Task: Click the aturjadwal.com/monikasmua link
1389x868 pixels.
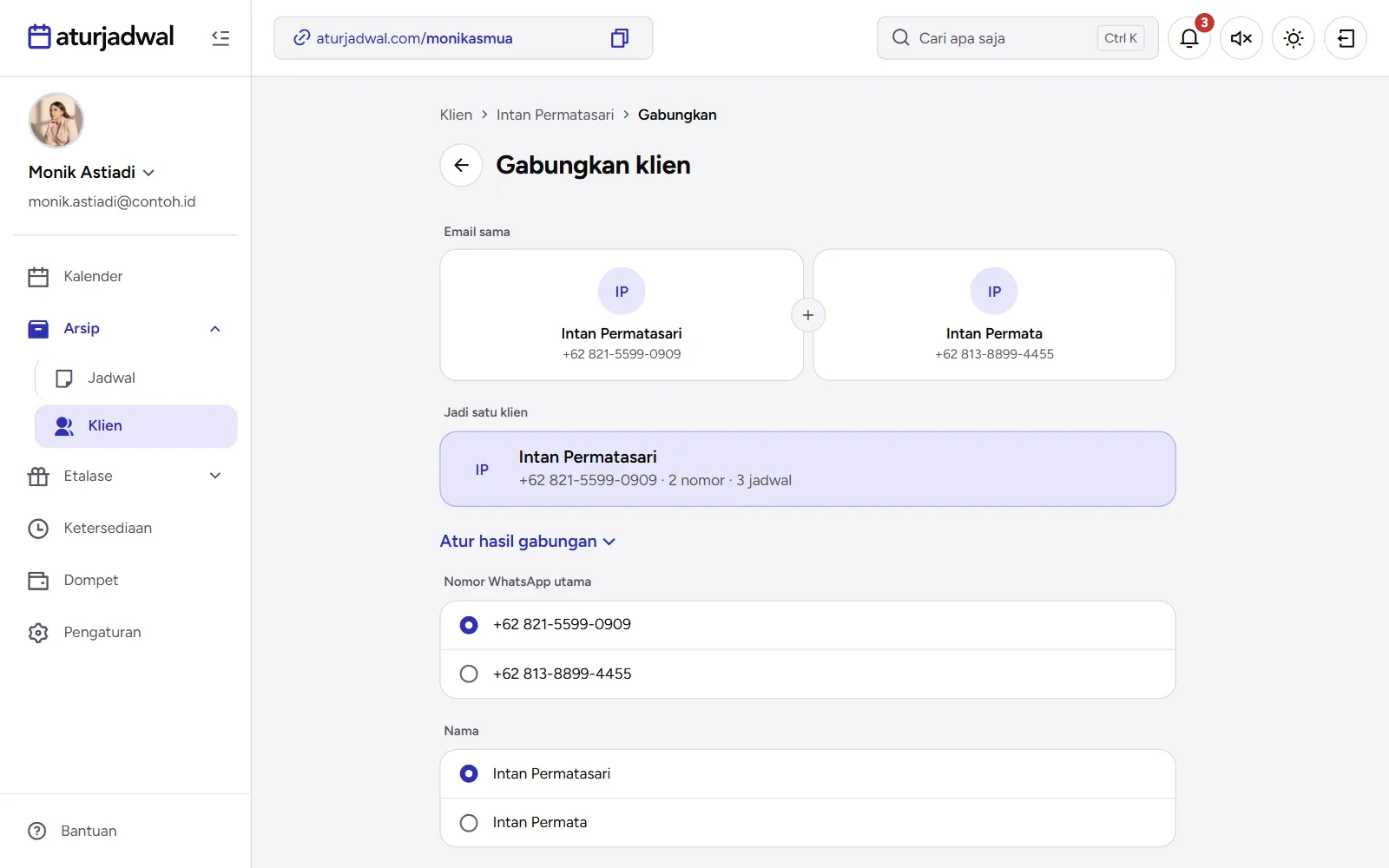Action: pos(414,38)
